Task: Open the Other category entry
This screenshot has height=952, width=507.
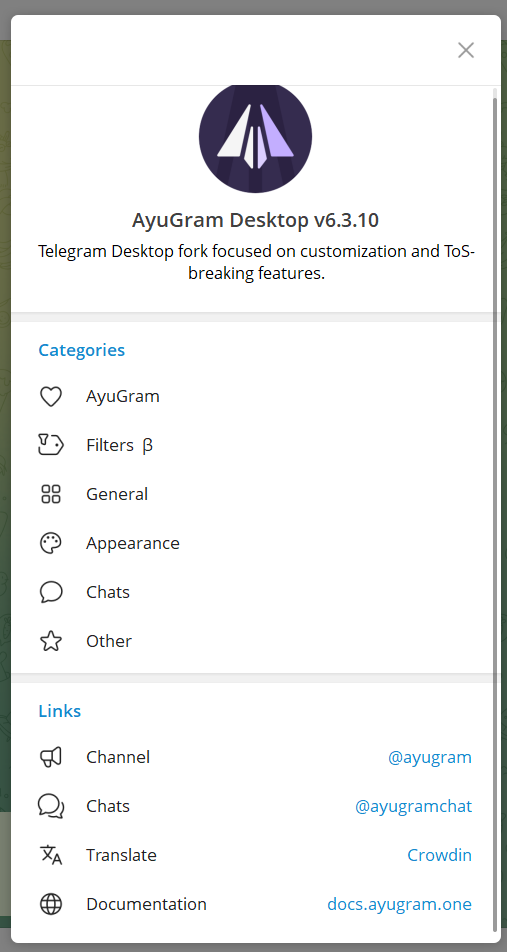Action: 254,641
